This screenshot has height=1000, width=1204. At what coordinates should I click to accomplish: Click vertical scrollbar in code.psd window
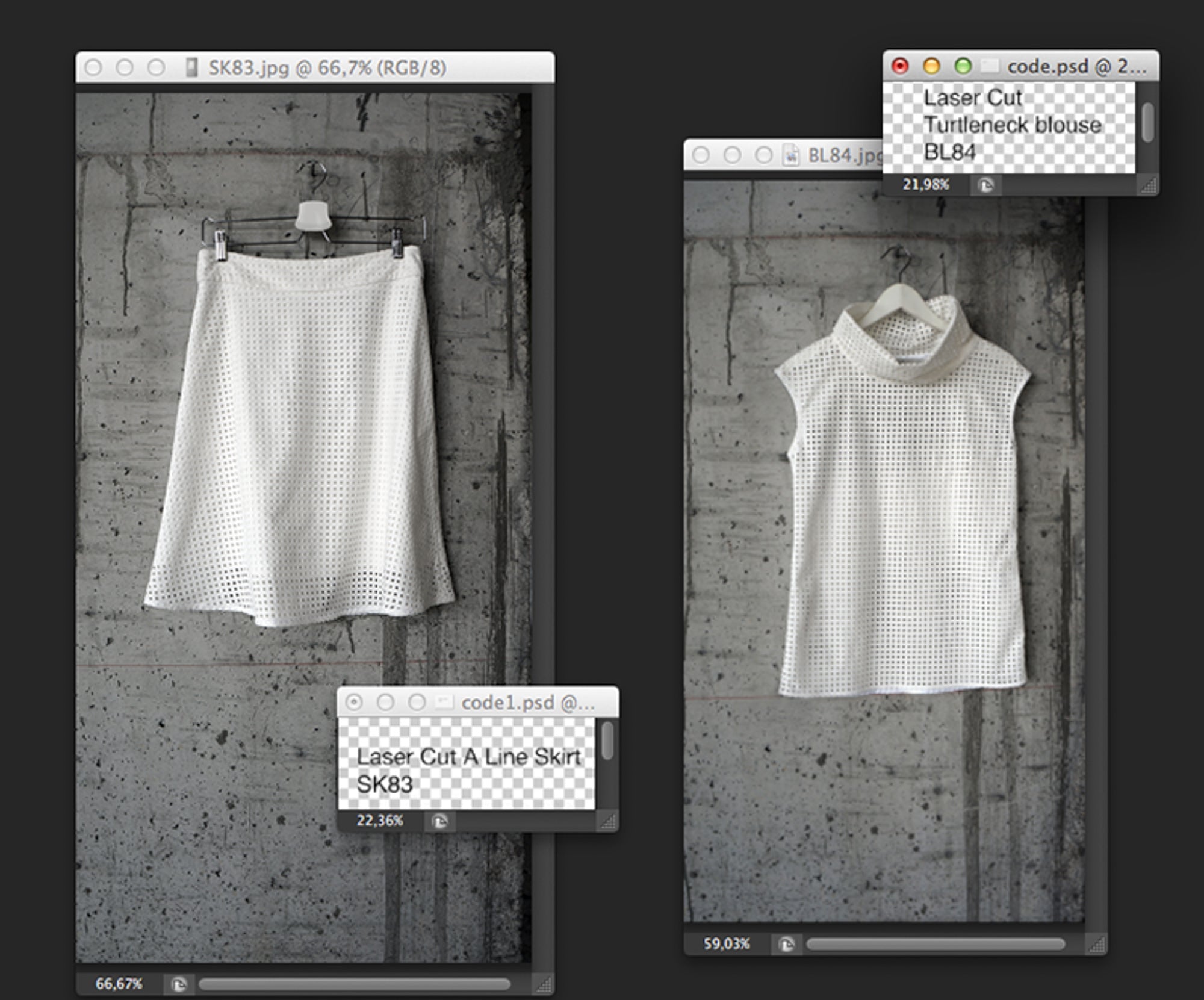coord(1148,122)
